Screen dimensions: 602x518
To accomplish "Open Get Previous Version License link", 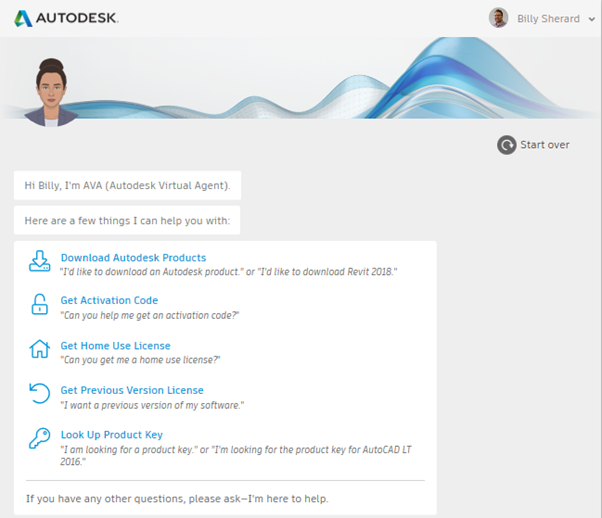I will 132,390.
